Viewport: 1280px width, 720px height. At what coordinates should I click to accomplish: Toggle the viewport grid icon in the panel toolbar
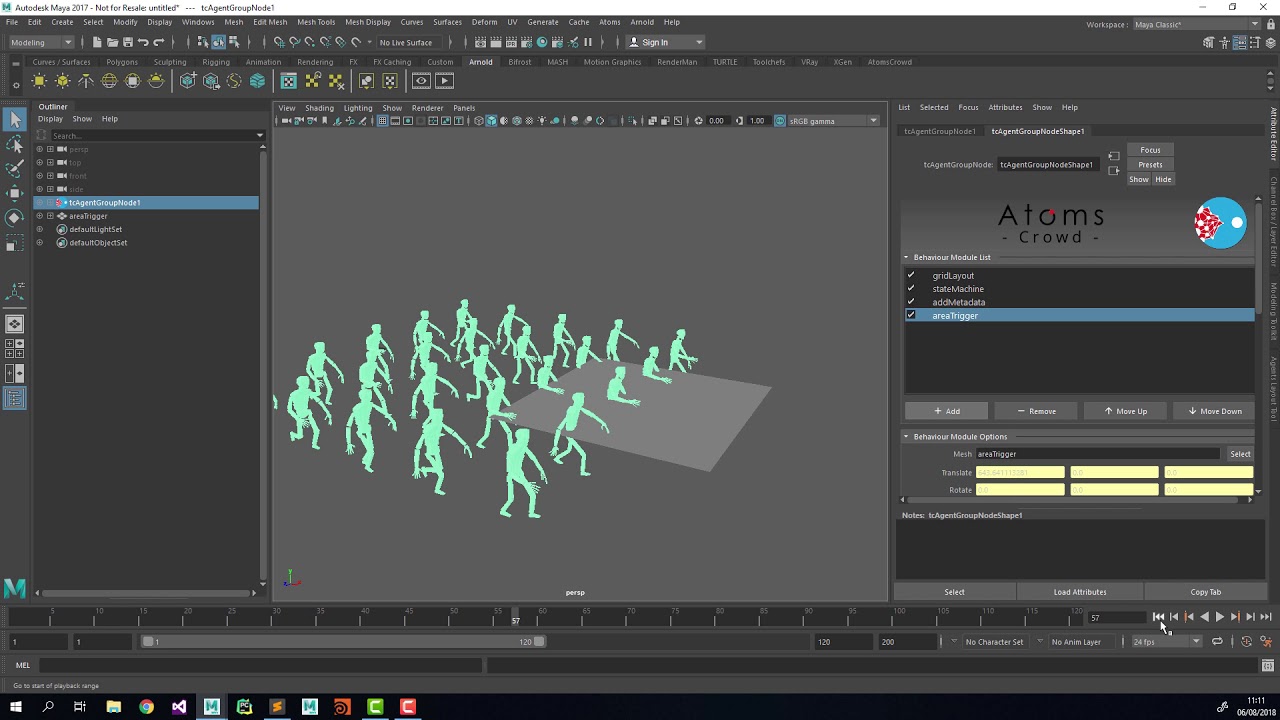pos(382,121)
